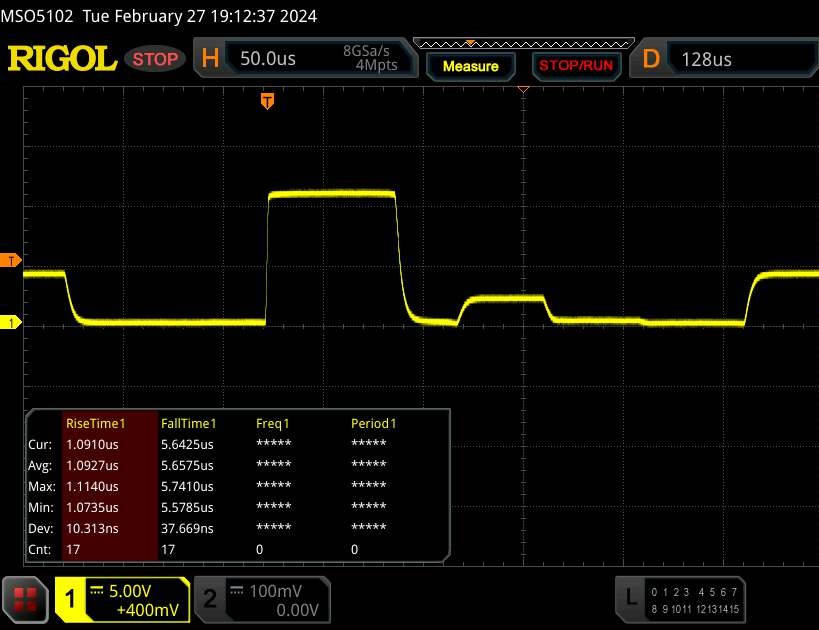The width and height of the screenshot is (819, 630).
Task: Click the L logic analyzer letter icon
Action: click(x=631, y=597)
